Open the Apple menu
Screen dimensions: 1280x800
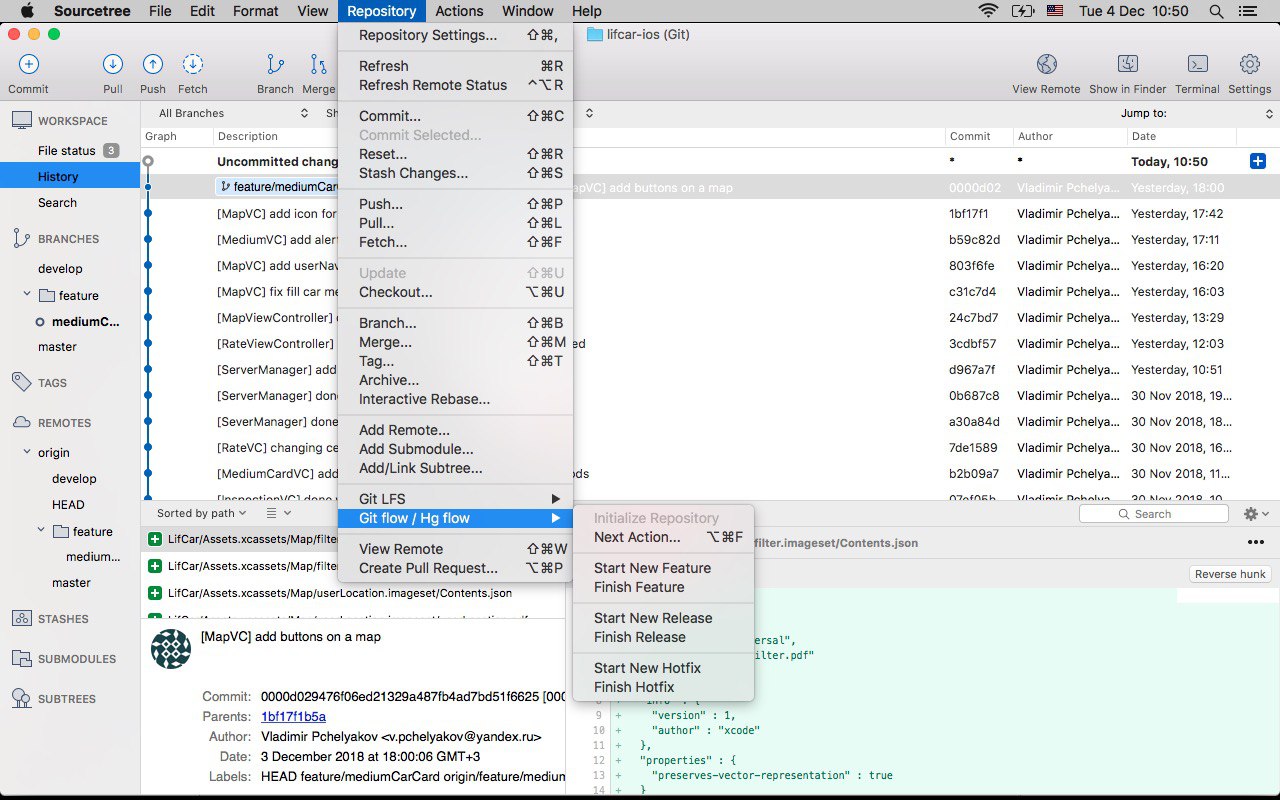(x=27, y=11)
